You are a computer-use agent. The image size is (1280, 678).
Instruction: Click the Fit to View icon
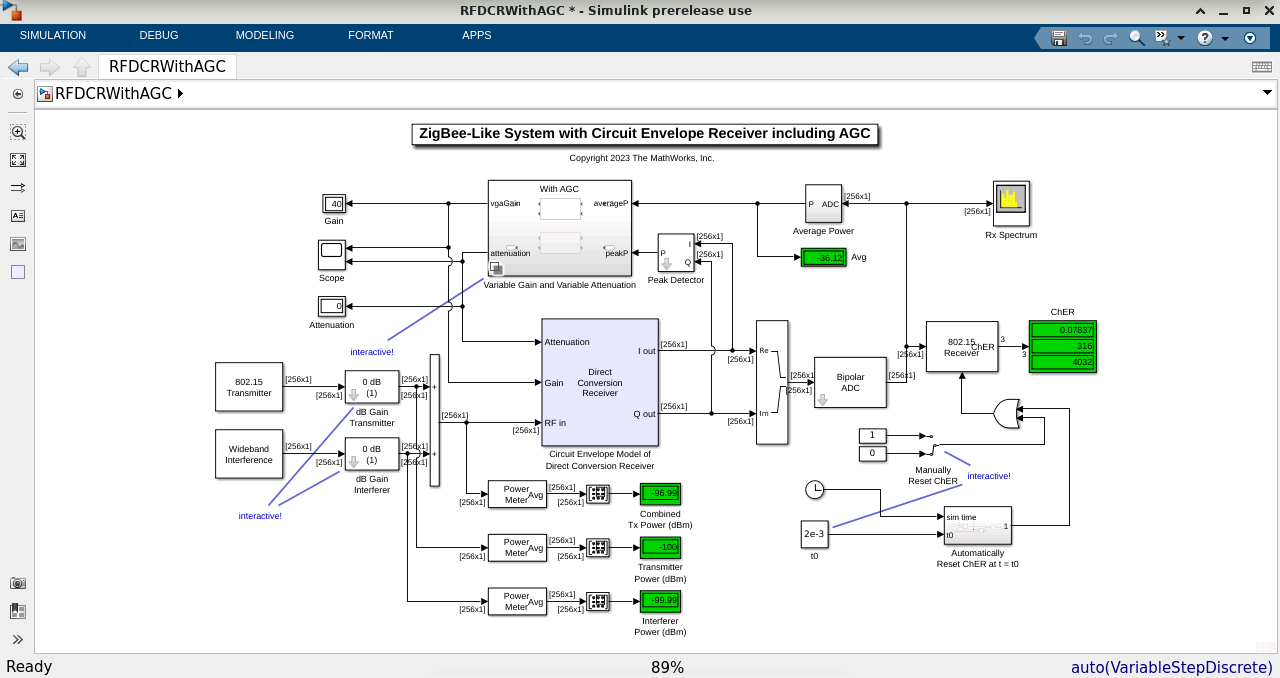coord(18,160)
